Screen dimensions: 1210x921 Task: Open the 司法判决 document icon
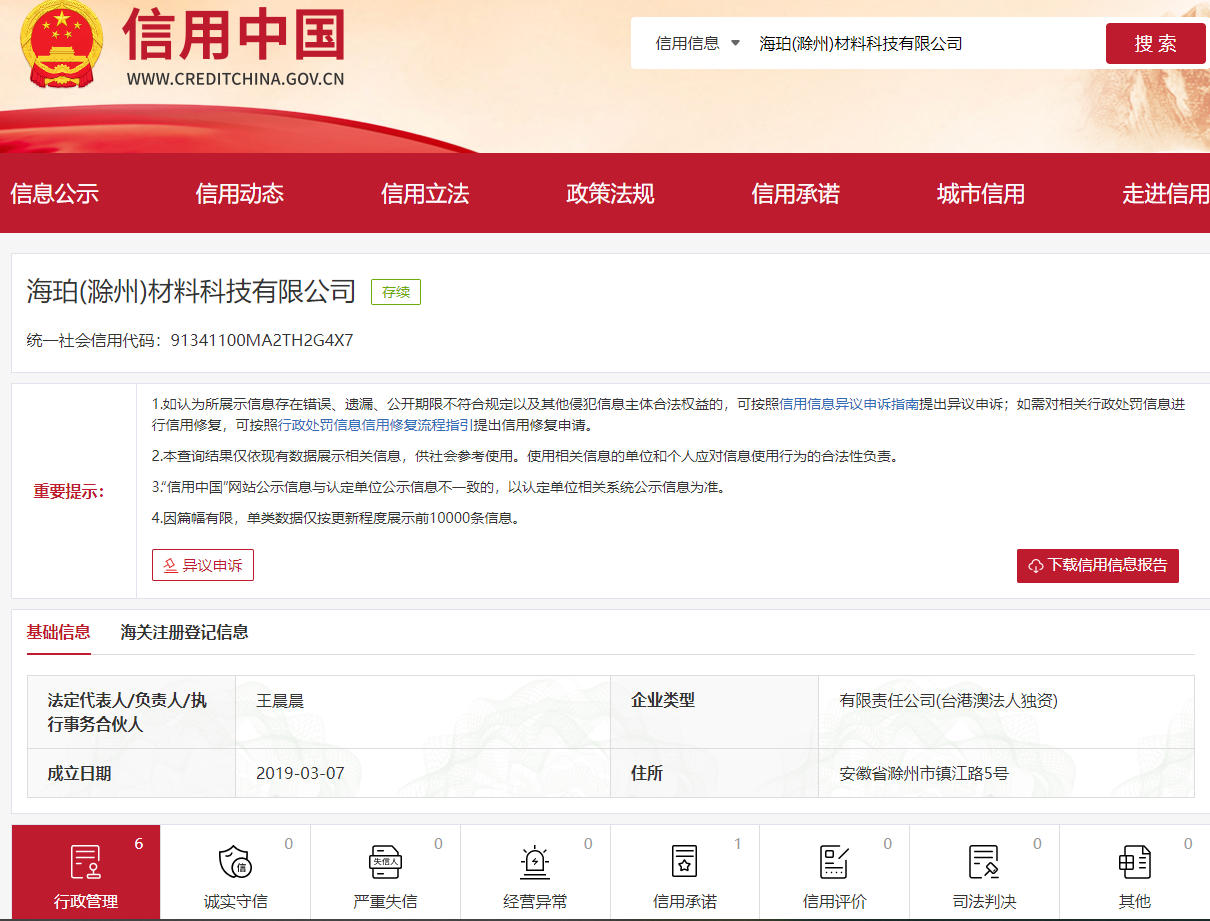pyautogui.click(x=984, y=861)
